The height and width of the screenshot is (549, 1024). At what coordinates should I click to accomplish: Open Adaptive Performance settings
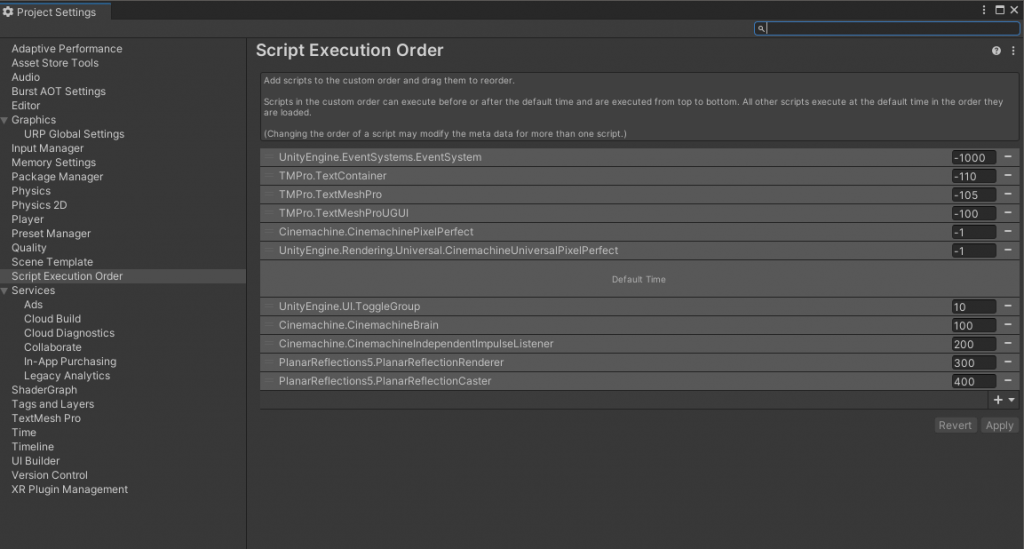tap(67, 49)
